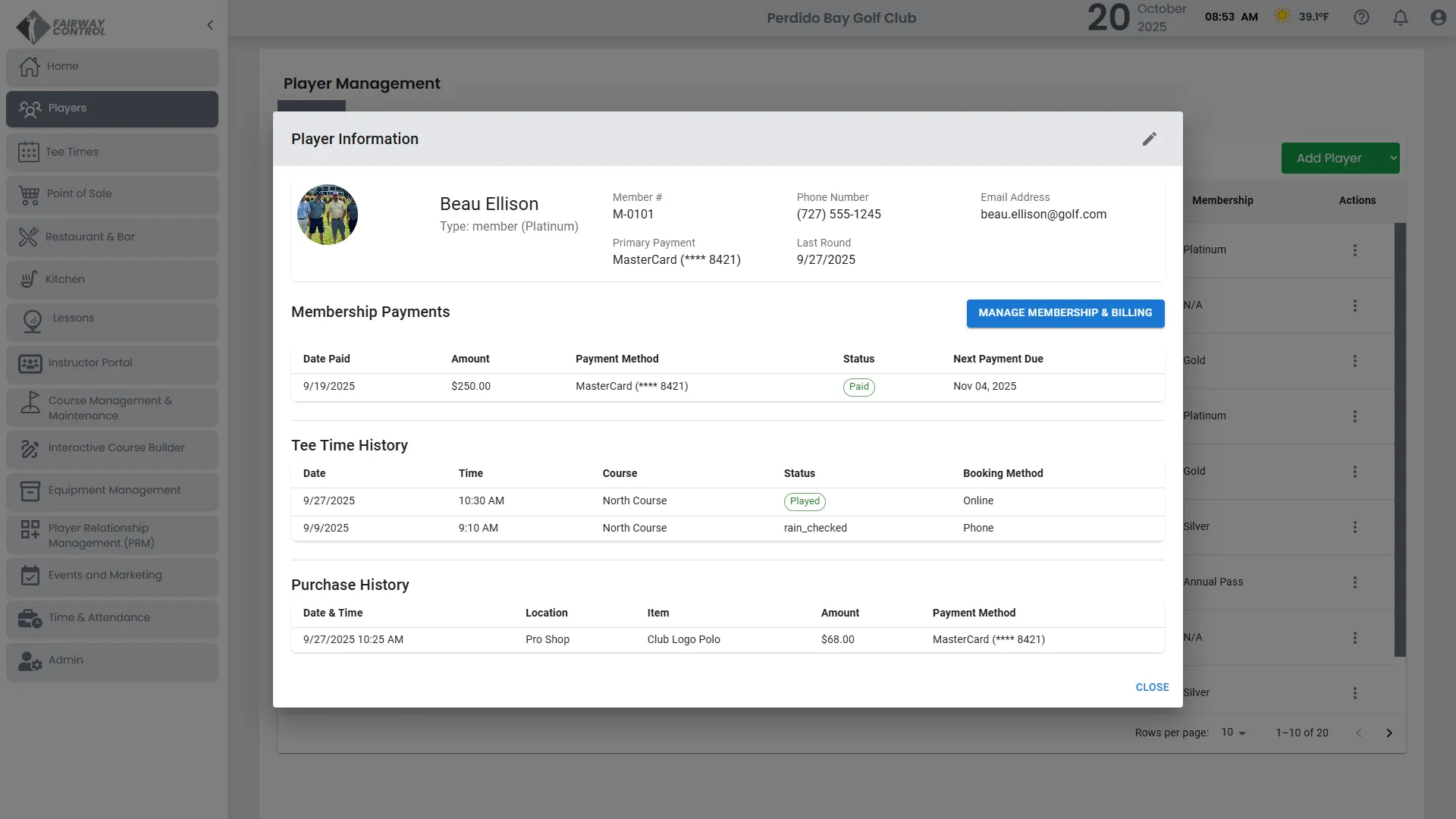Click Manage Membership & Billing button

[1065, 313]
